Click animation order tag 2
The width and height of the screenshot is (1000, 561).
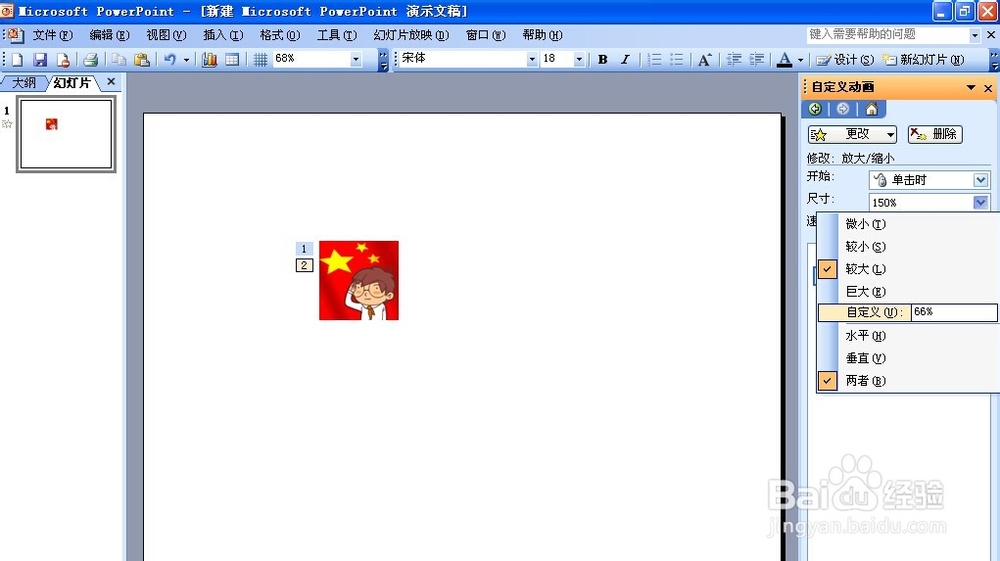(x=304, y=265)
